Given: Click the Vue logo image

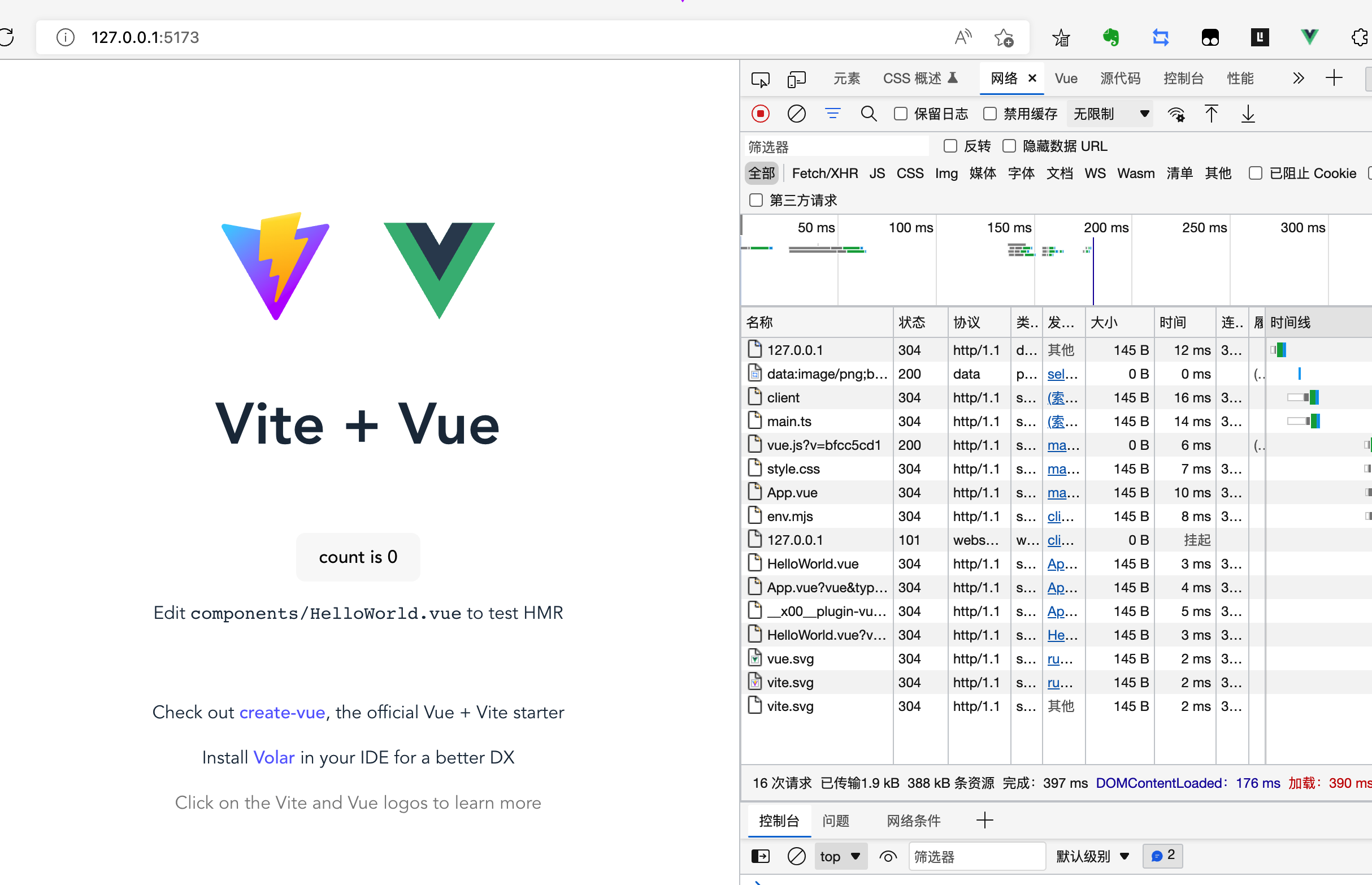Looking at the screenshot, I should (439, 270).
